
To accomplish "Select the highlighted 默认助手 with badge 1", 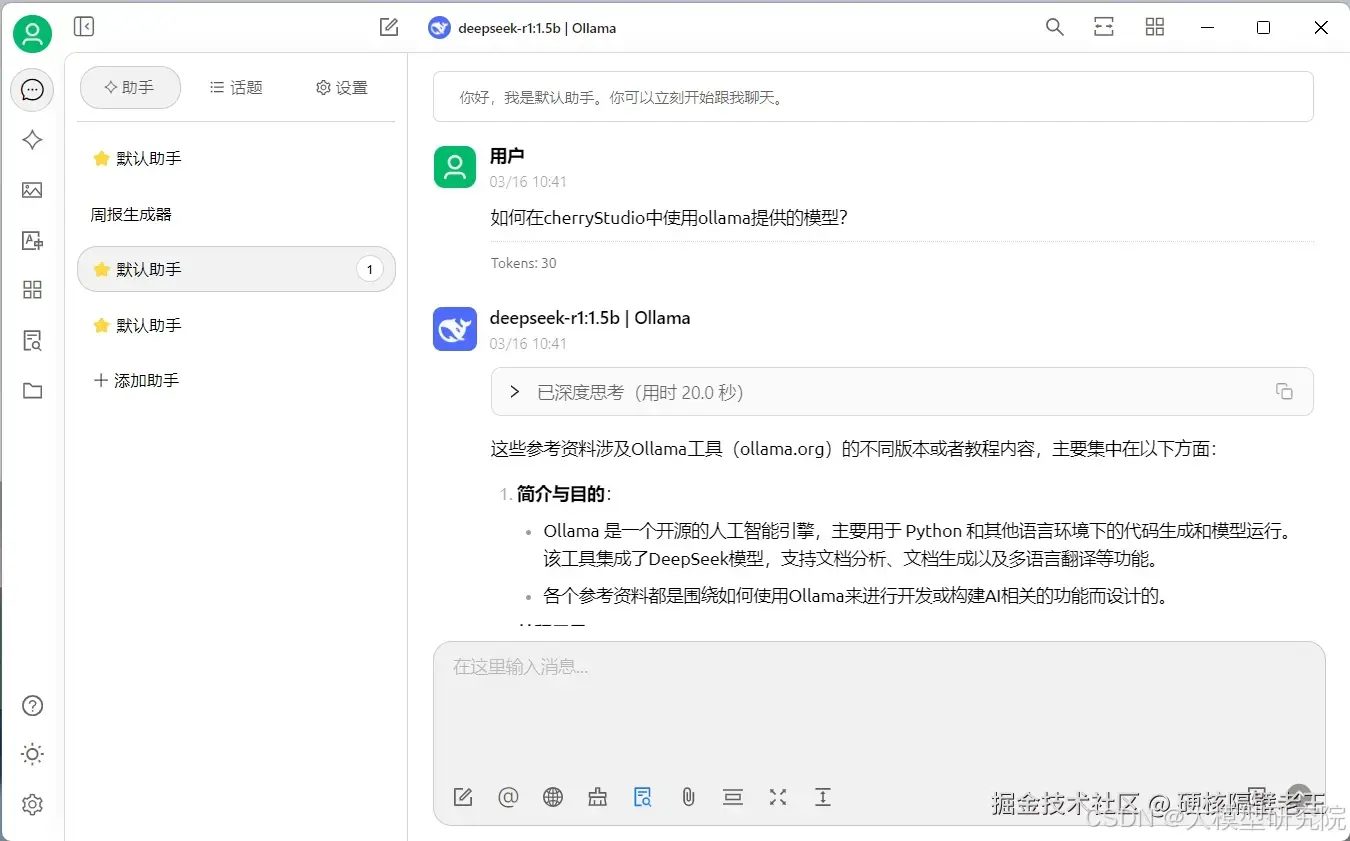I will (236, 269).
